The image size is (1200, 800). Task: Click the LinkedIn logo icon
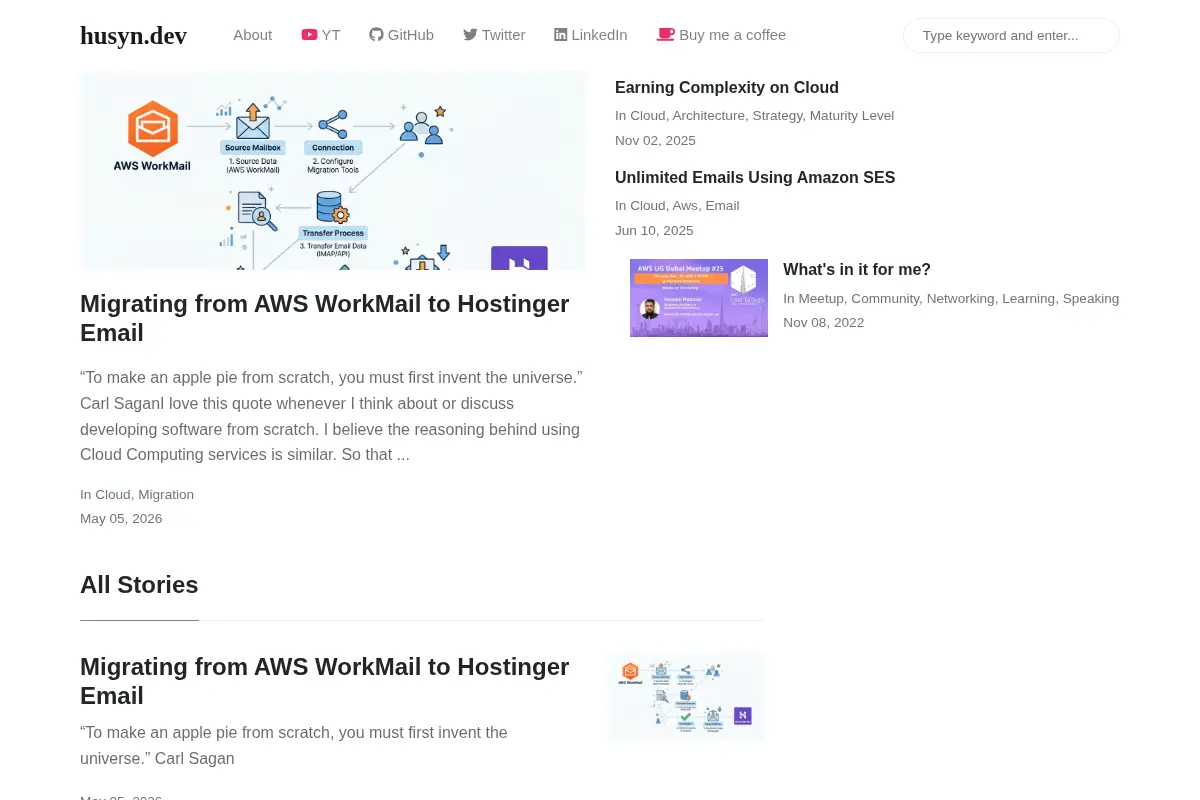point(560,35)
